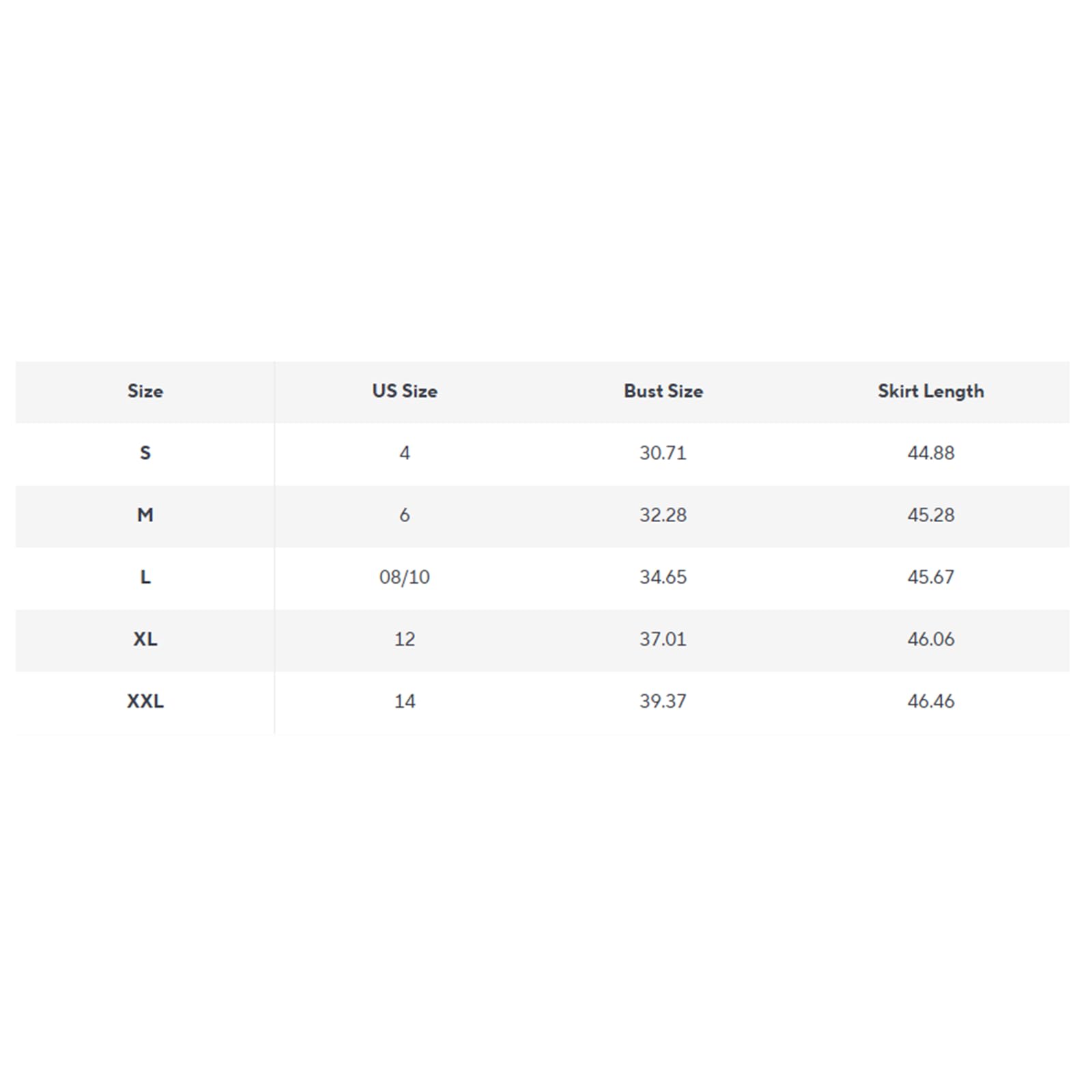Select the XXL size row label
Viewport: 1092px width, 1092px height.
click(x=145, y=702)
